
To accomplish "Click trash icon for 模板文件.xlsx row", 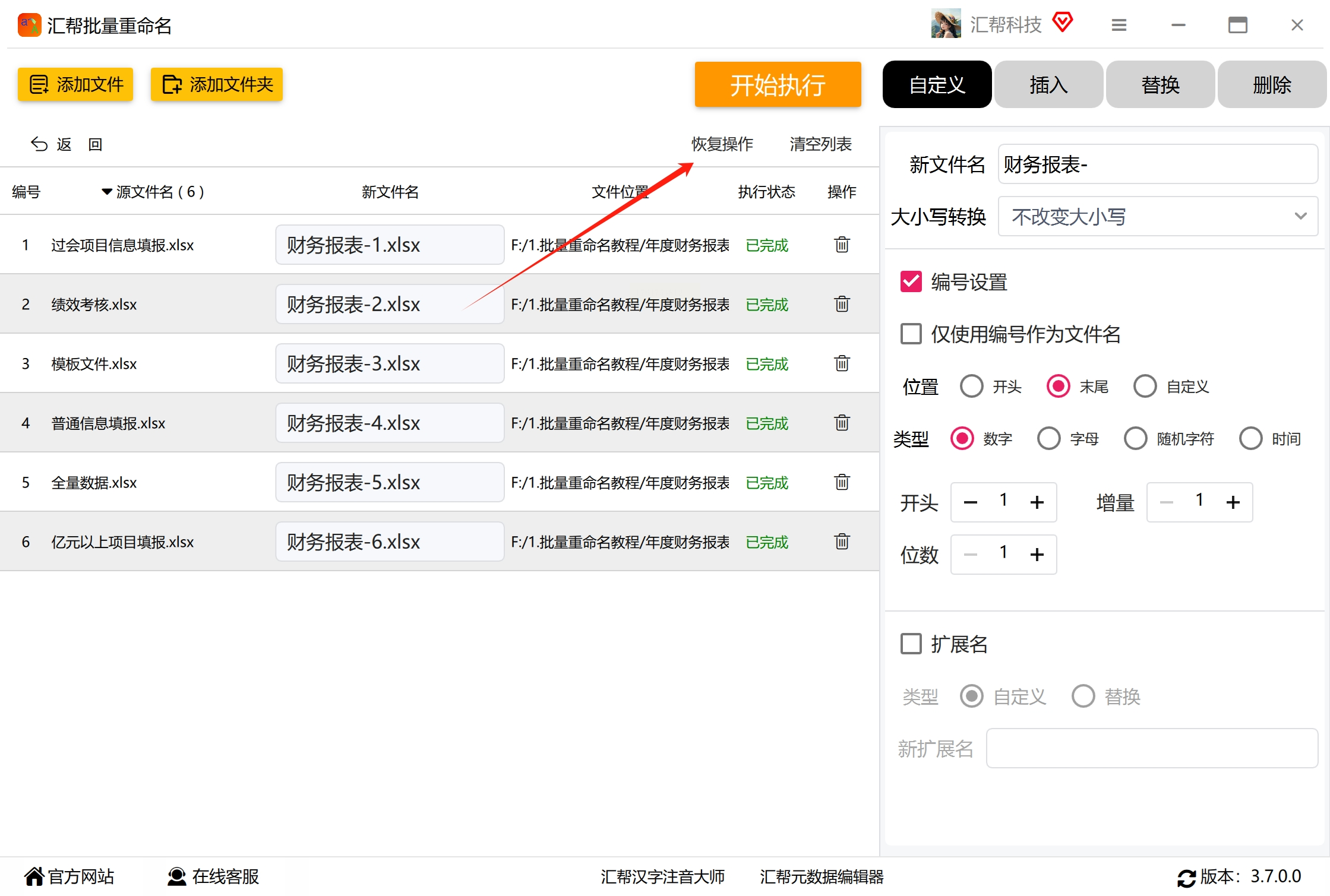I will pos(842,363).
